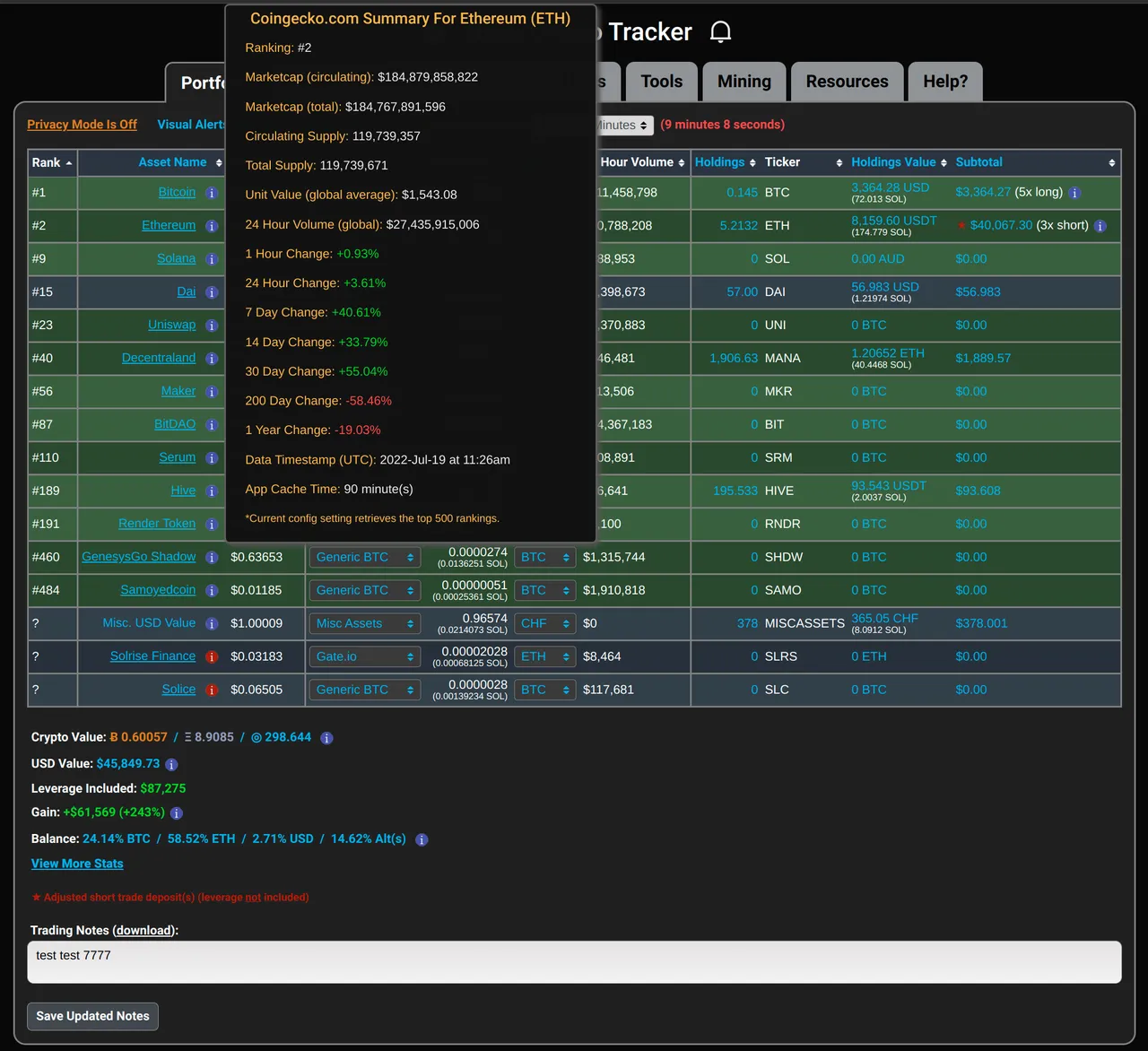This screenshot has width=1148, height=1051.
Task: Click the Trading Notes download link
Action: point(143,931)
